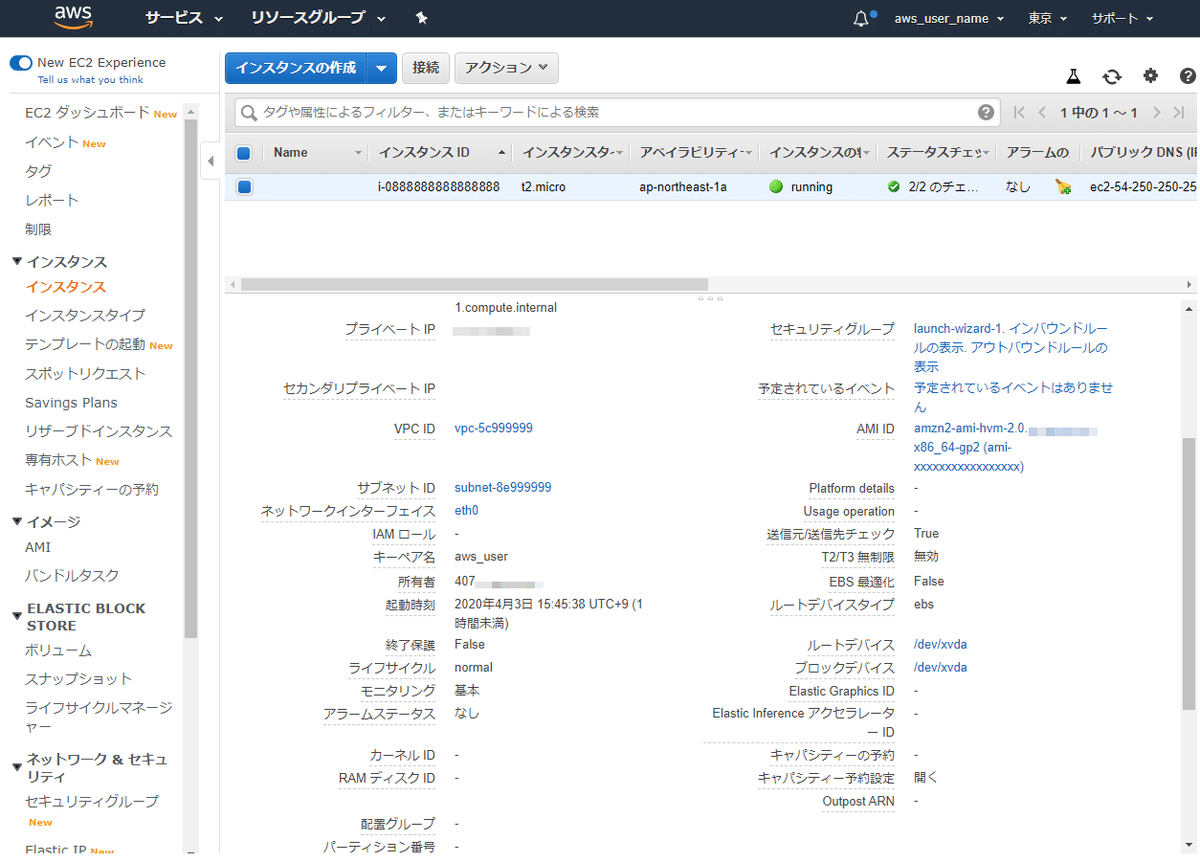The height and width of the screenshot is (858, 1200).
Task: Open EC2 ダッシュボード in the sidebar
Action: (x=87, y=113)
